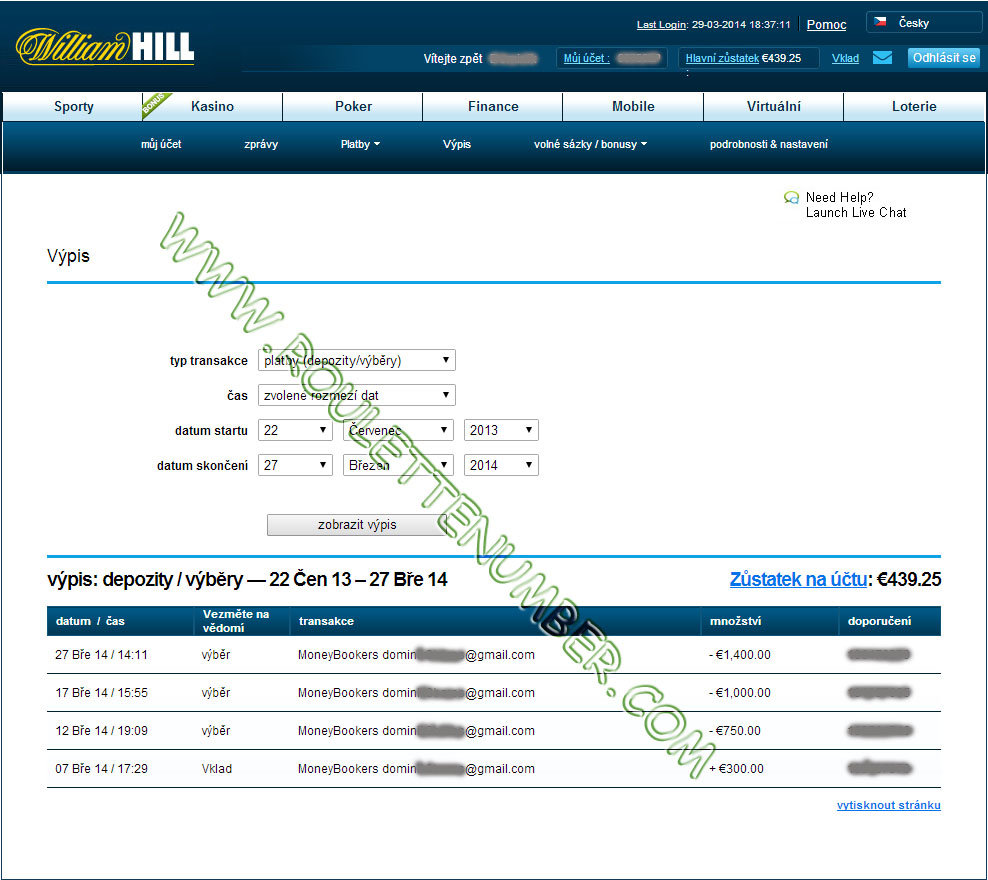Viewport: 988px width, 880px height.
Task: Open the Loterie tab
Action: pyautogui.click(x=914, y=106)
